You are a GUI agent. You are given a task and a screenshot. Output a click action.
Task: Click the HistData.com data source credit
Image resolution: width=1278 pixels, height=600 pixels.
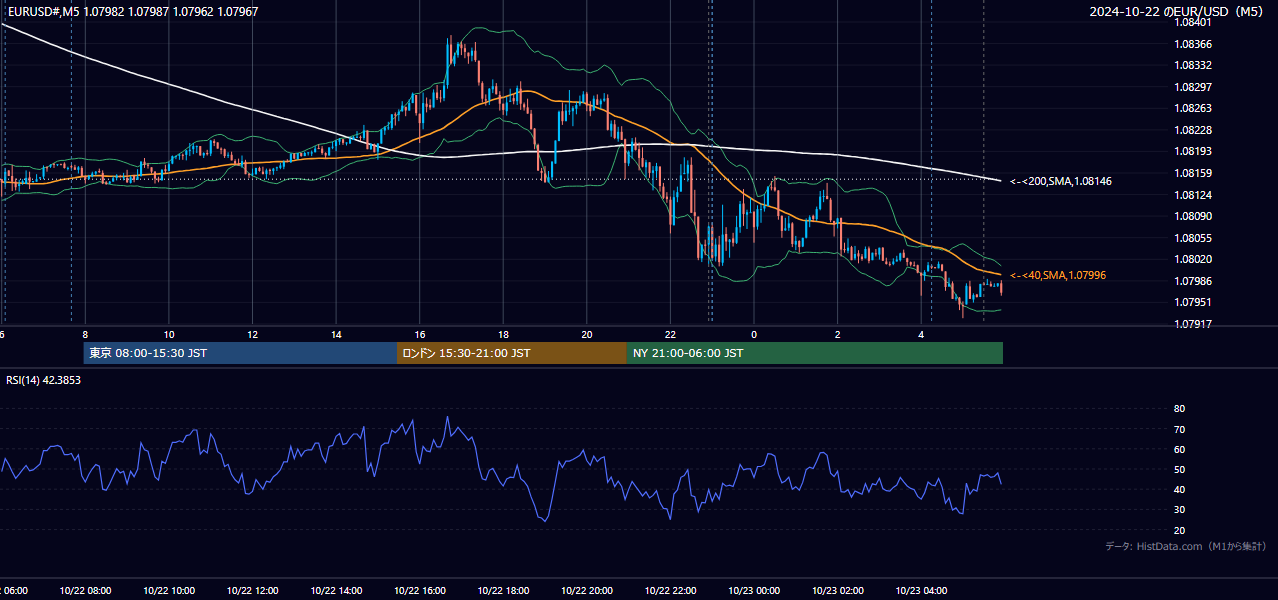pos(1186,547)
